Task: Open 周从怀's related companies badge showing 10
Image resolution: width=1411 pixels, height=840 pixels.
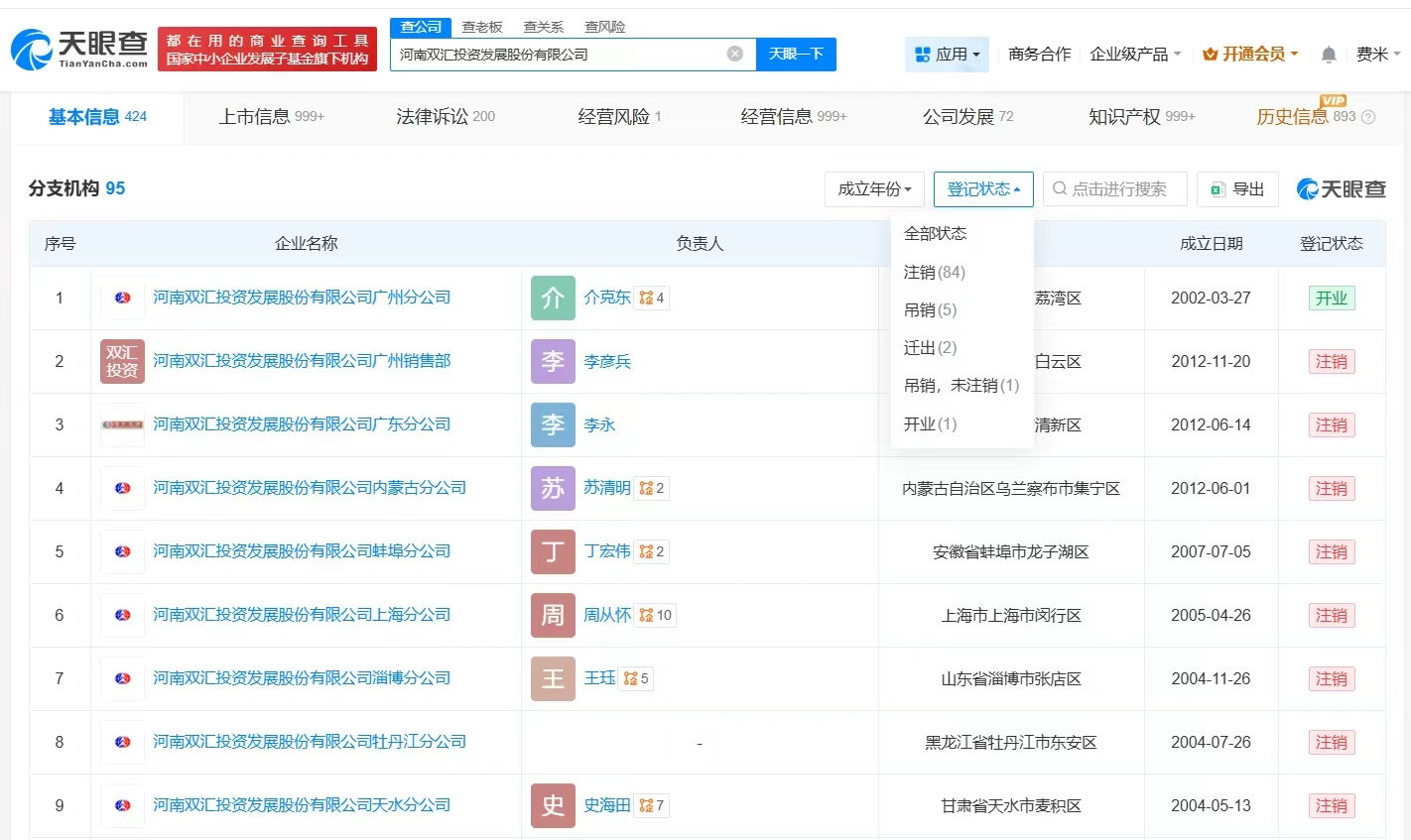Action: [x=656, y=615]
